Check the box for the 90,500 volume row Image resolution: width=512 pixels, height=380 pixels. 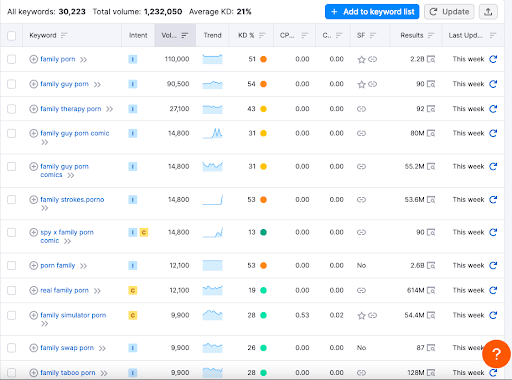tap(12, 84)
